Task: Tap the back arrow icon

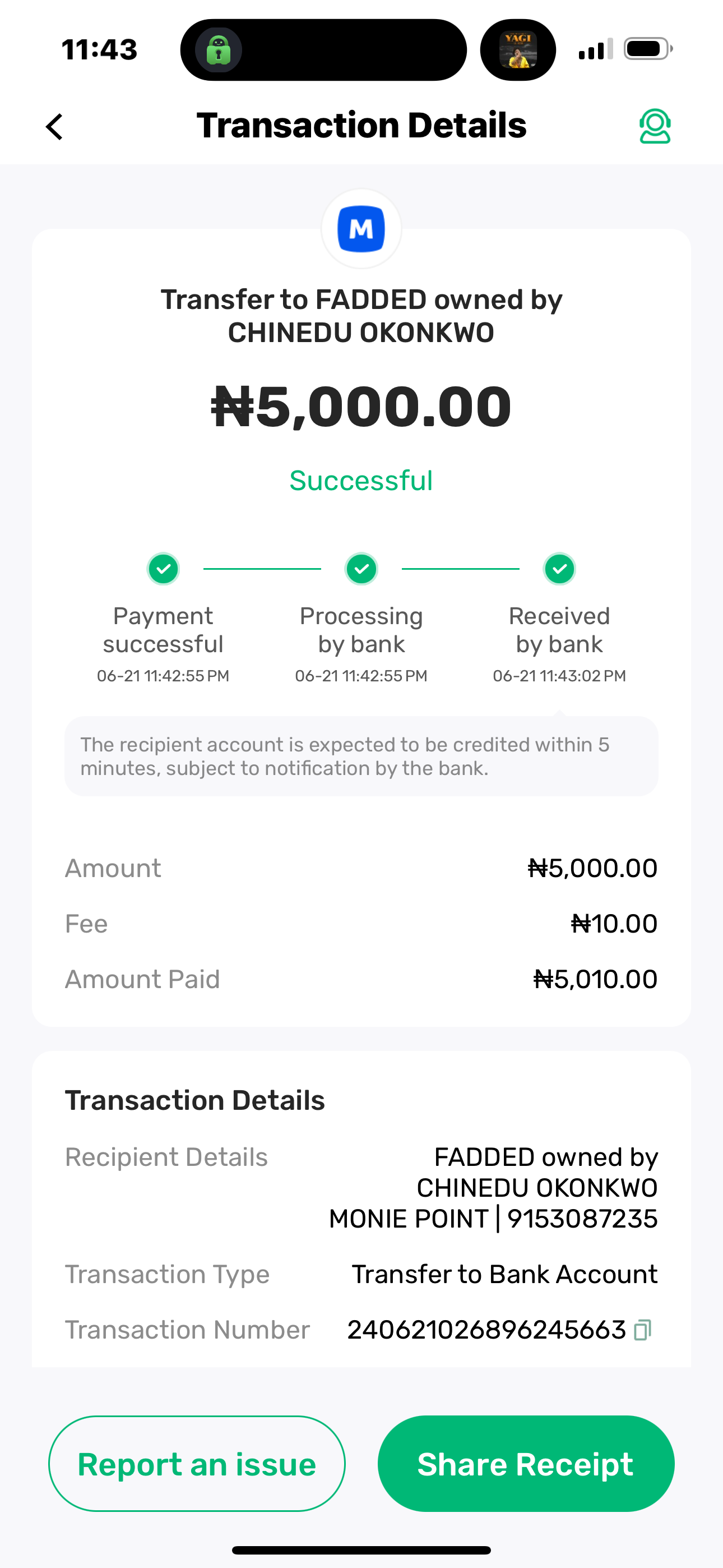Action: [55, 127]
